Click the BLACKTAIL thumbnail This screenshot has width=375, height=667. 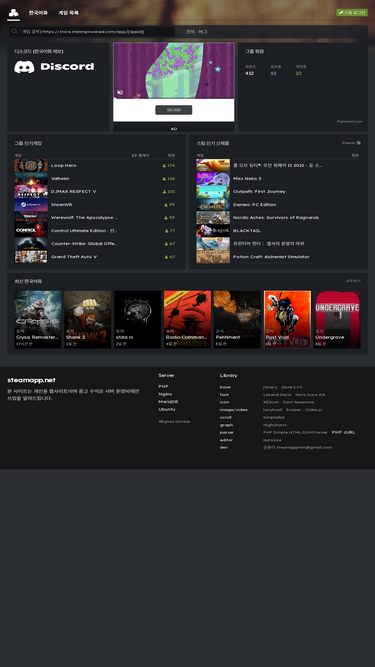coord(213,231)
